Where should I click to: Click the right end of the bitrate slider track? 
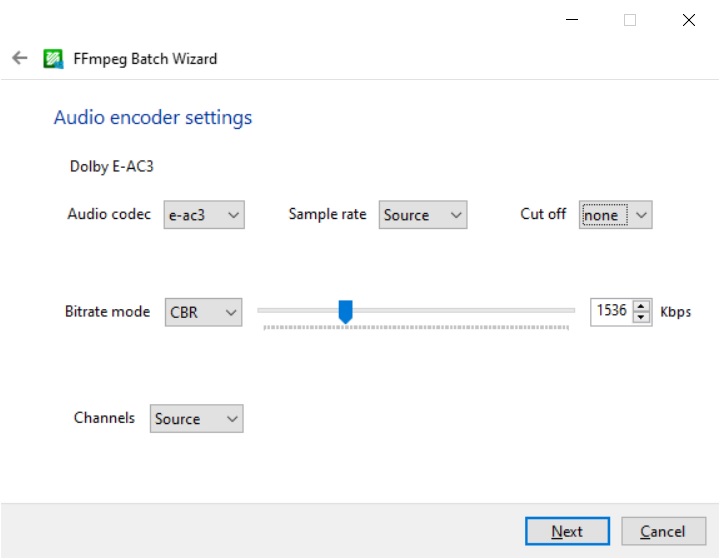pos(570,311)
